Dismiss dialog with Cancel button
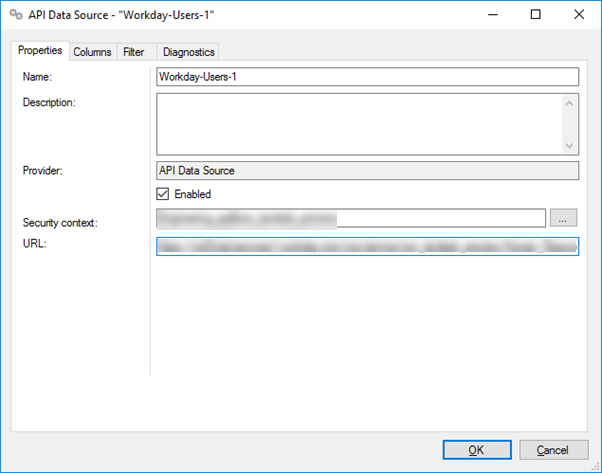The width and height of the screenshot is (602, 473). (x=554, y=450)
